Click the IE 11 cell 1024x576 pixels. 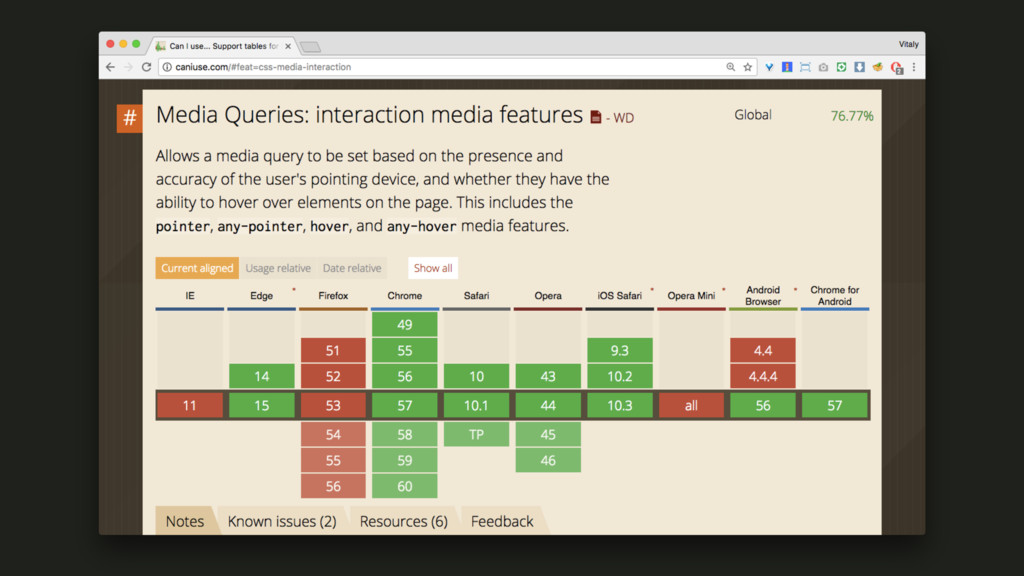click(190, 406)
